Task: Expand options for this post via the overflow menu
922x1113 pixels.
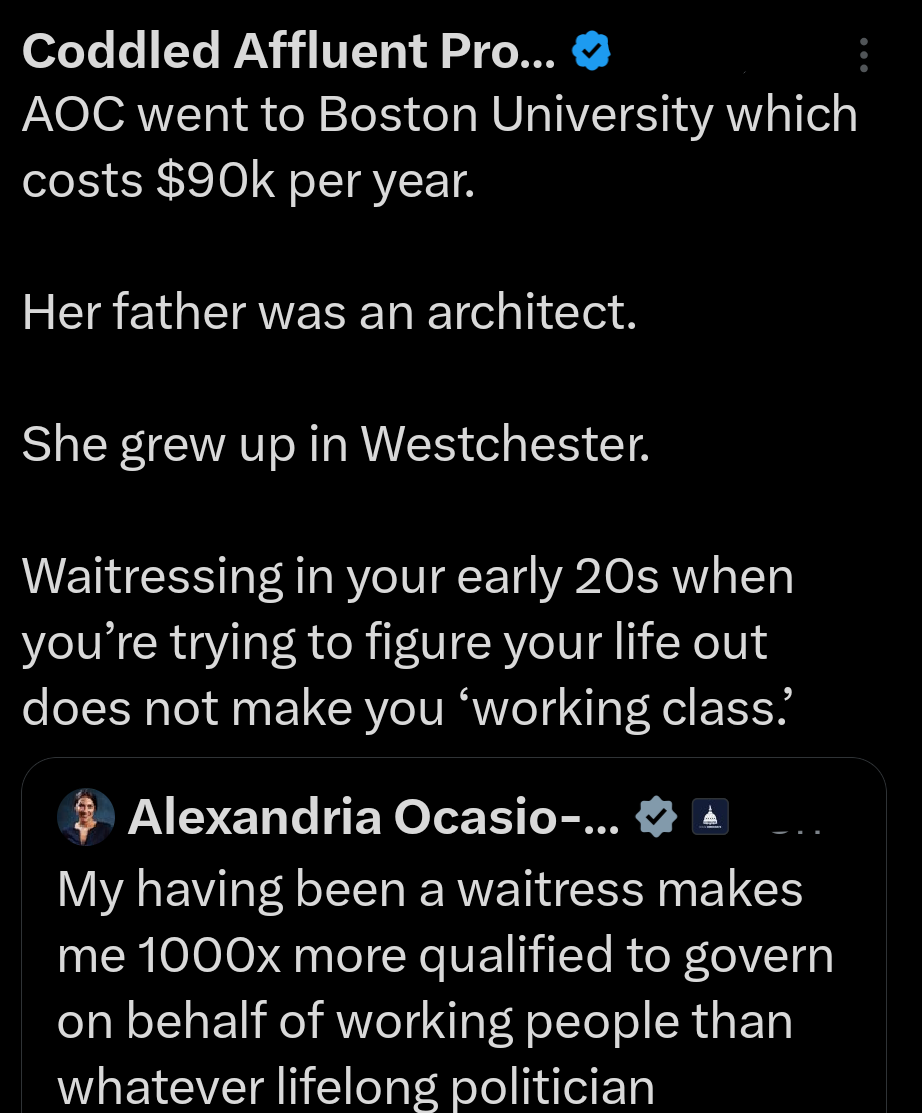Action: 863,55
